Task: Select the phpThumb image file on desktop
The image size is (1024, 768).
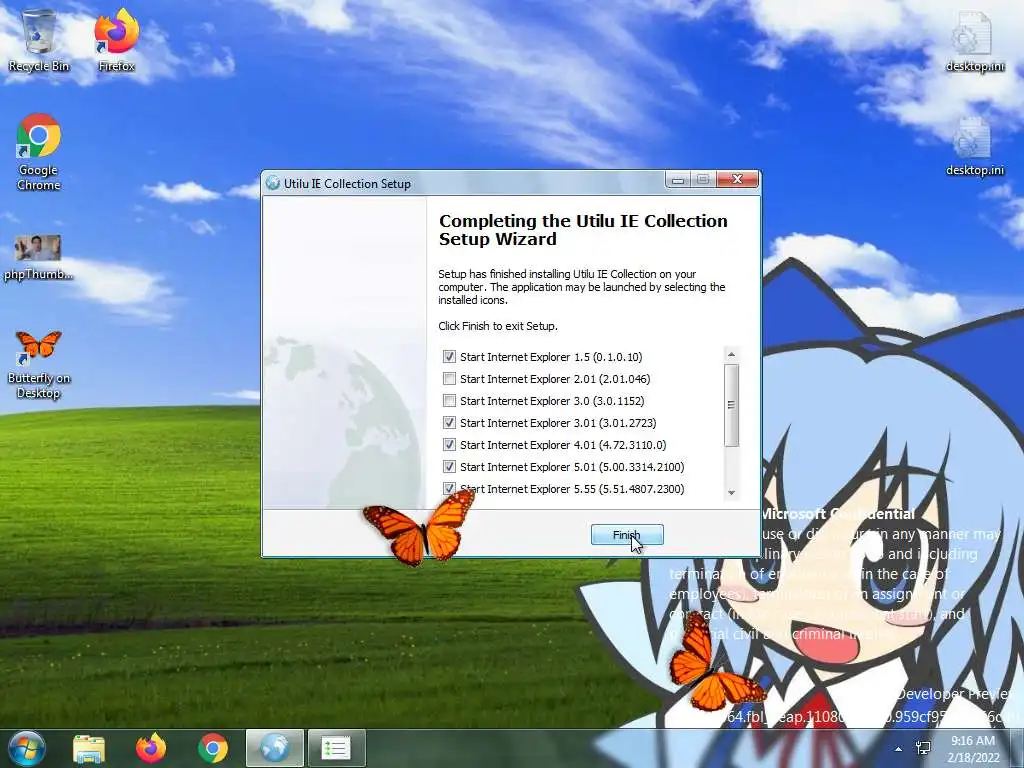Action: [38, 257]
